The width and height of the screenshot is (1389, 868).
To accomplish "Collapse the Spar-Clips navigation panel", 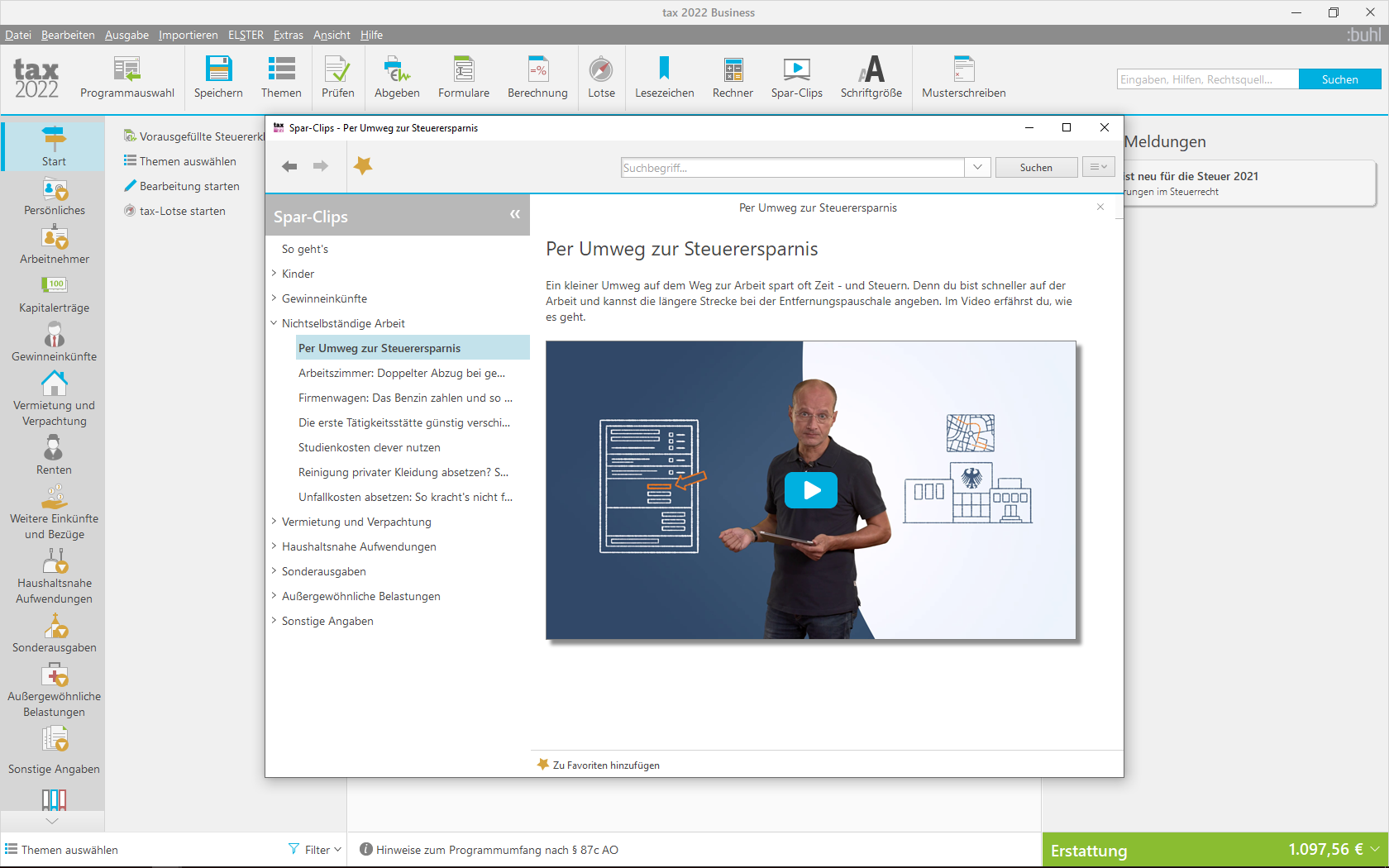I will [x=515, y=214].
